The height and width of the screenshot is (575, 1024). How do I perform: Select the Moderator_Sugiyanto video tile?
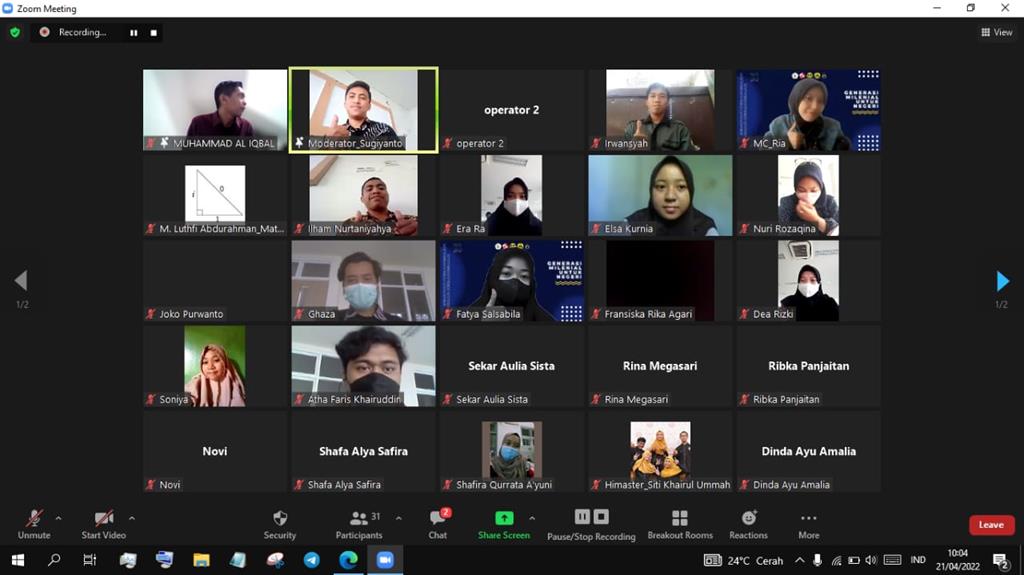click(x=363, y=110)
